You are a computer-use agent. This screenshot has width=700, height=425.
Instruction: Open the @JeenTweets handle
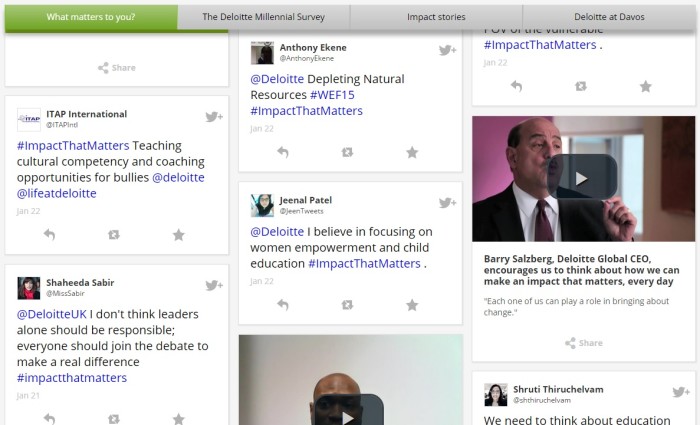[x=301, y=211]
